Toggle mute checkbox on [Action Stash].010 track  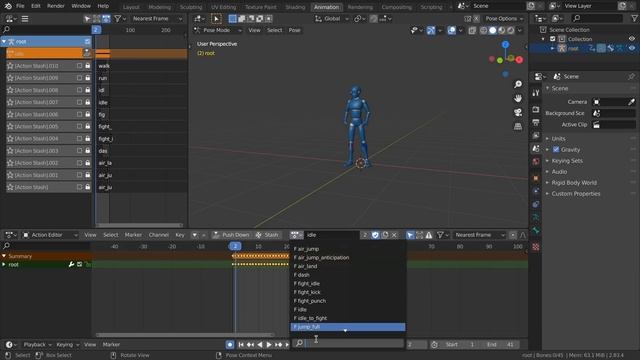pyautogui.click(x=79, y=66)
